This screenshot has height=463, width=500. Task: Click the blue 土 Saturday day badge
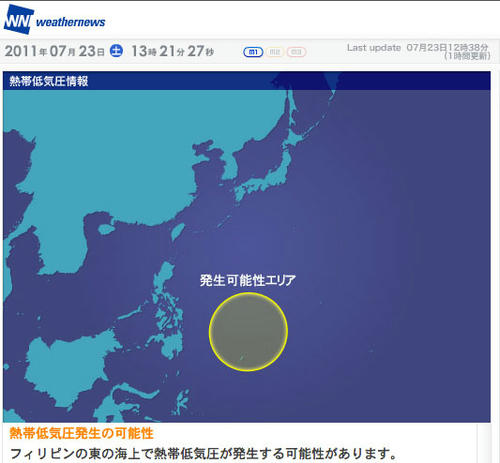[x=116, y=51]
